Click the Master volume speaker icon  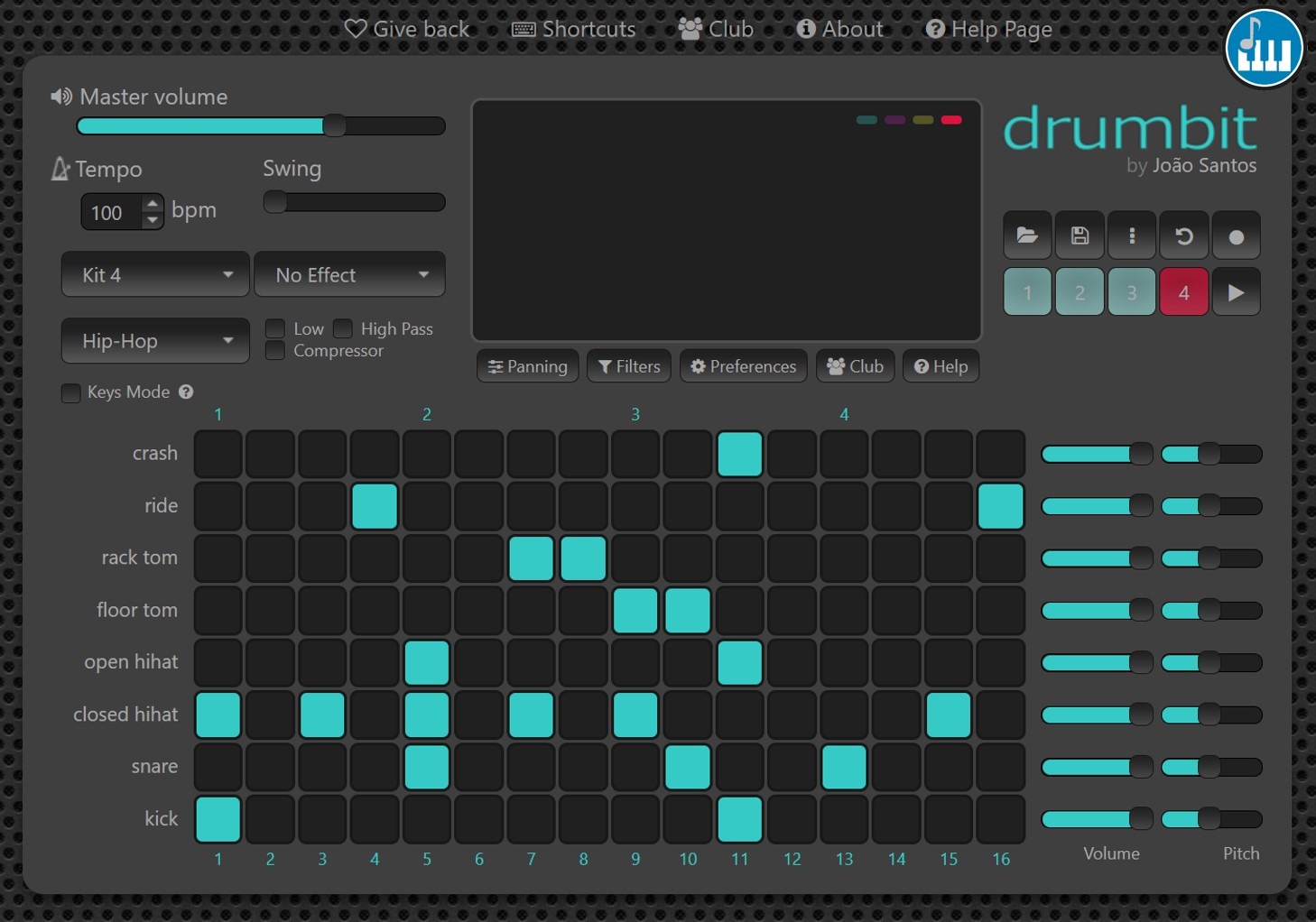point(61,97)
